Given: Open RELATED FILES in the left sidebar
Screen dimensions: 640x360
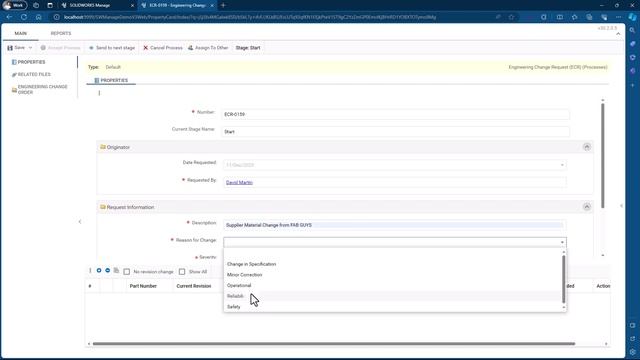Looking at the screenshot, I should coord(31,74).
